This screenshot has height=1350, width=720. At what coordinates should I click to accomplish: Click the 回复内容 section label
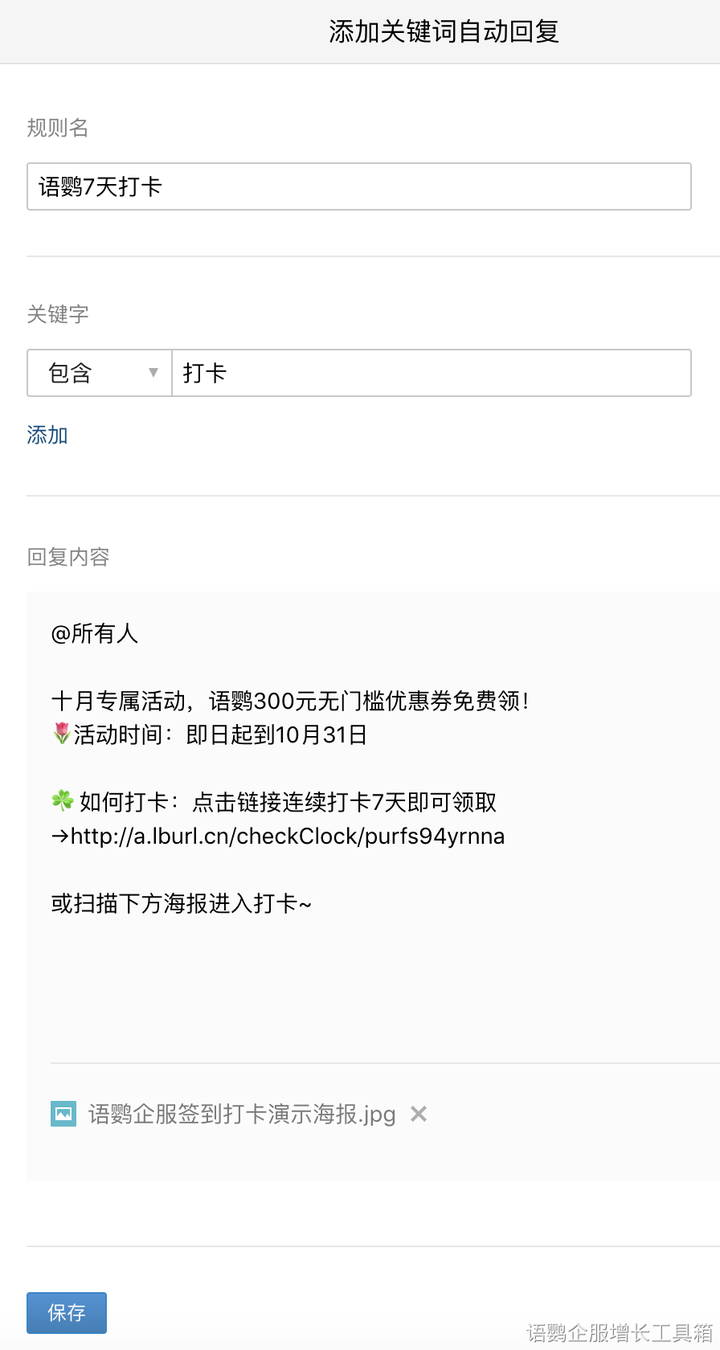68,557
